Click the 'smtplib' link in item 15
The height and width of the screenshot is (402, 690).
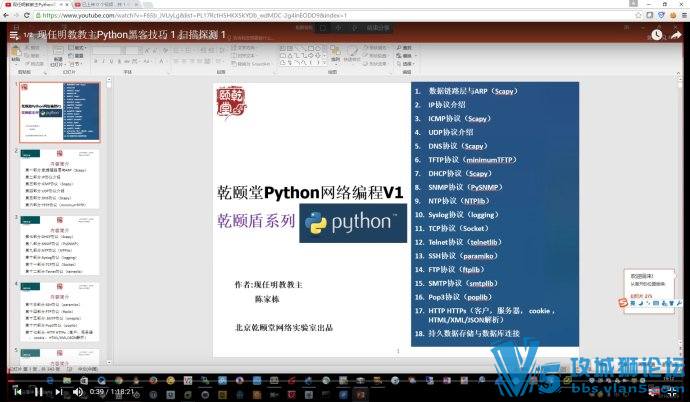pyautogui.click(x=481, y=284)
